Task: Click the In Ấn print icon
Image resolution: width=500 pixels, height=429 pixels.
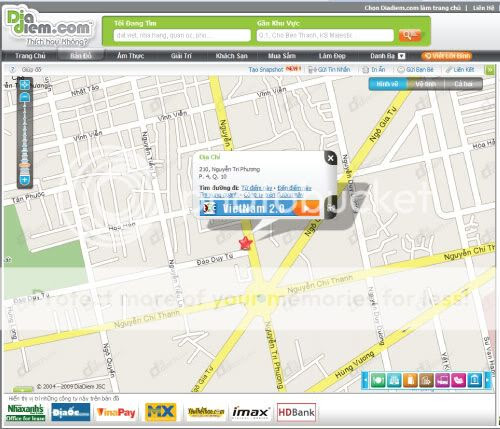Action: pos(365,70)
